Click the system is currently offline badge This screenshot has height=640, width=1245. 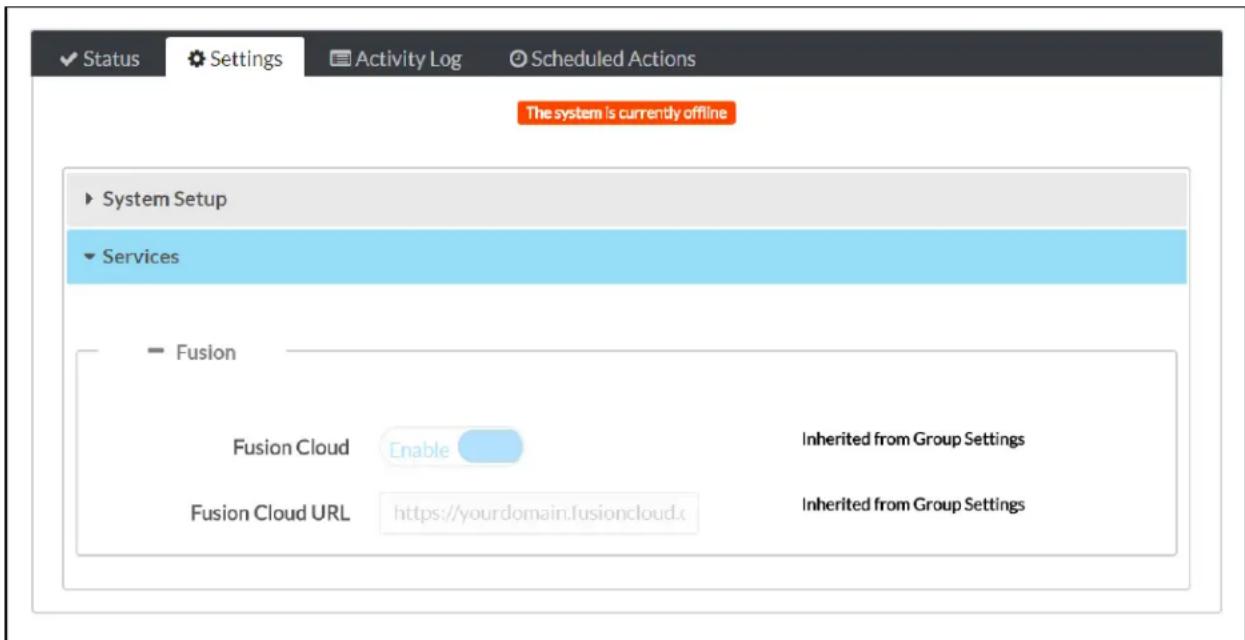click(627, 113)
